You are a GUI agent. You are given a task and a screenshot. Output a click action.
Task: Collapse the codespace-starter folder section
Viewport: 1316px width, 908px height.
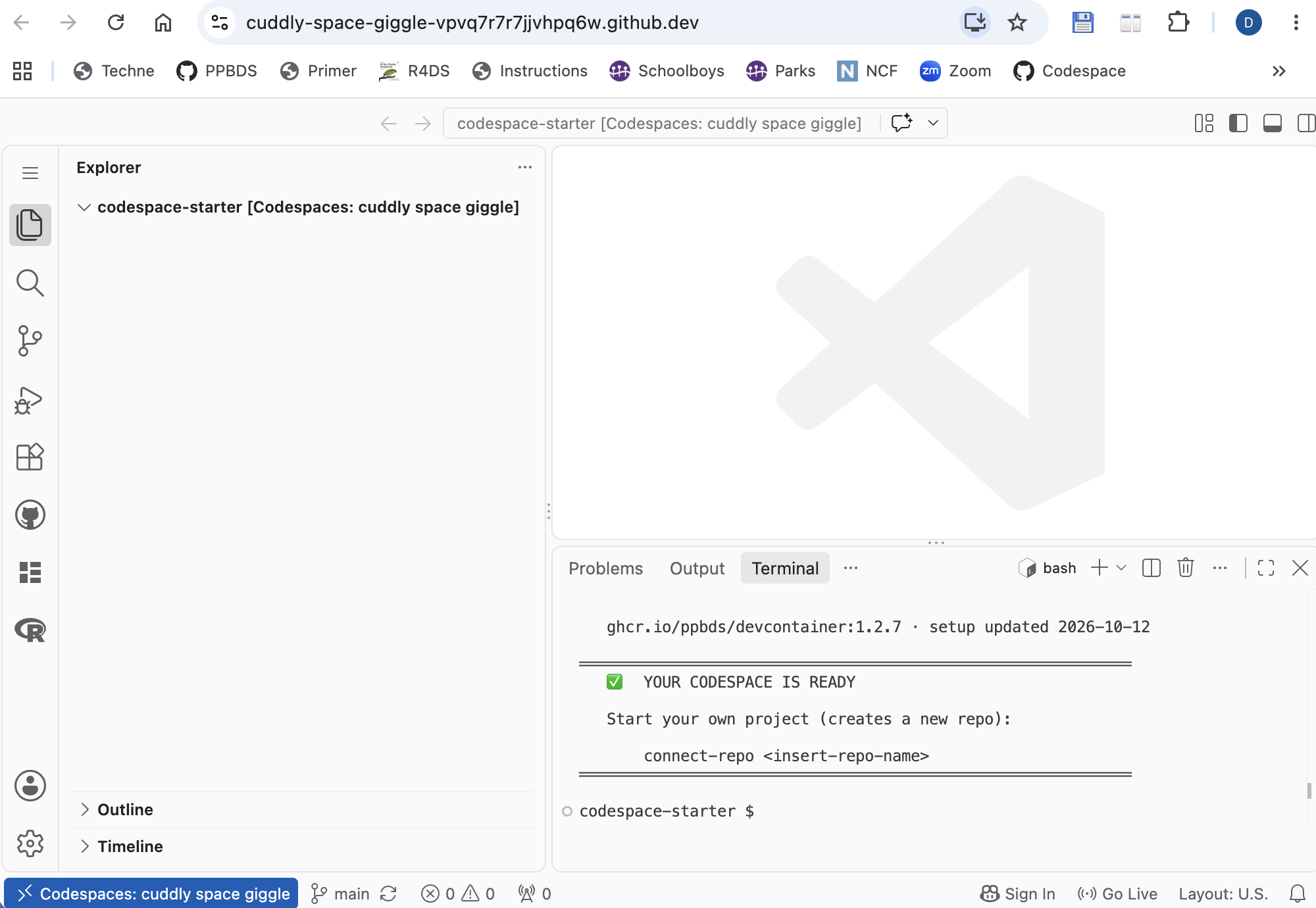(84, 207)
